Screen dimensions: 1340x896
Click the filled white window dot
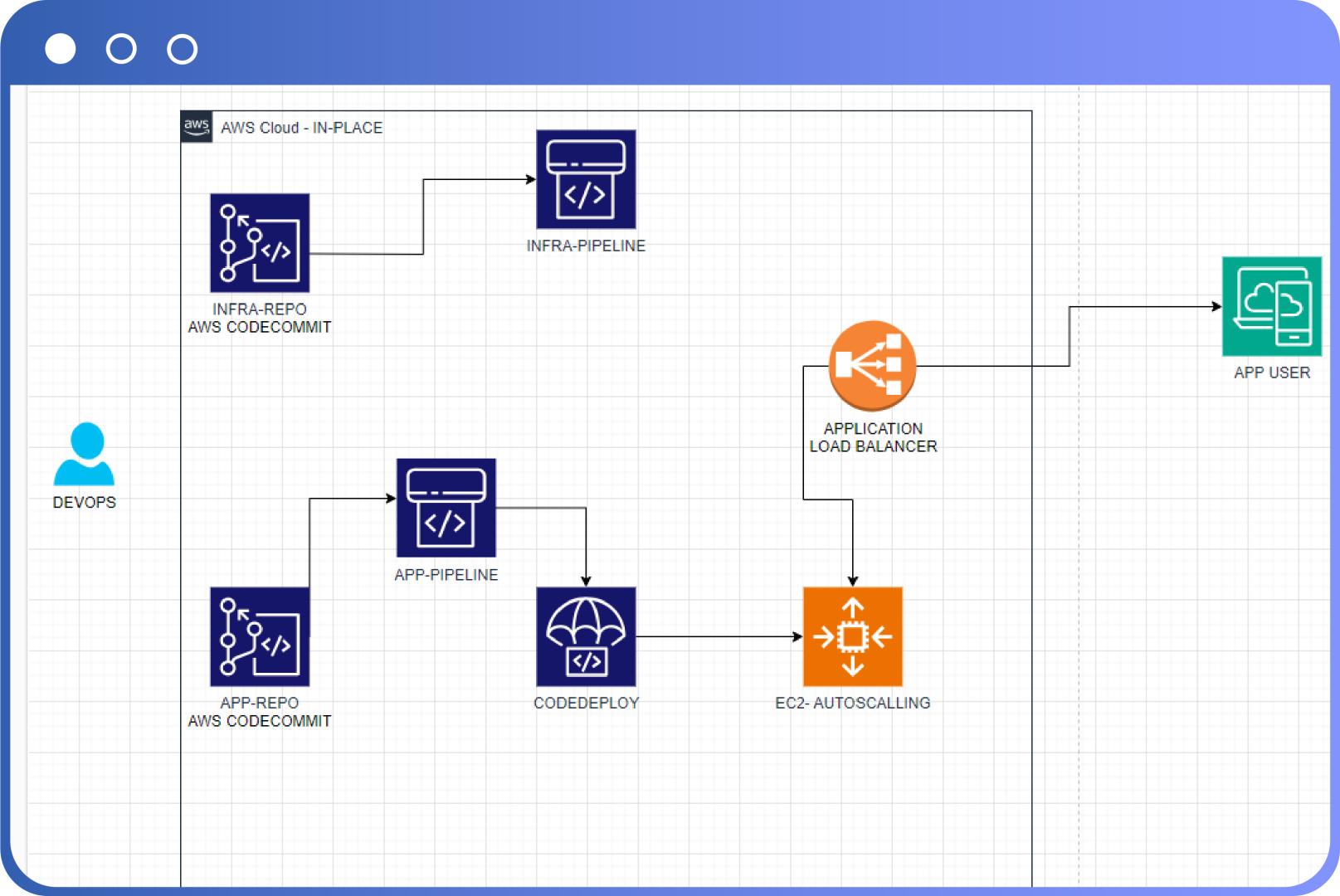point(61,49)
